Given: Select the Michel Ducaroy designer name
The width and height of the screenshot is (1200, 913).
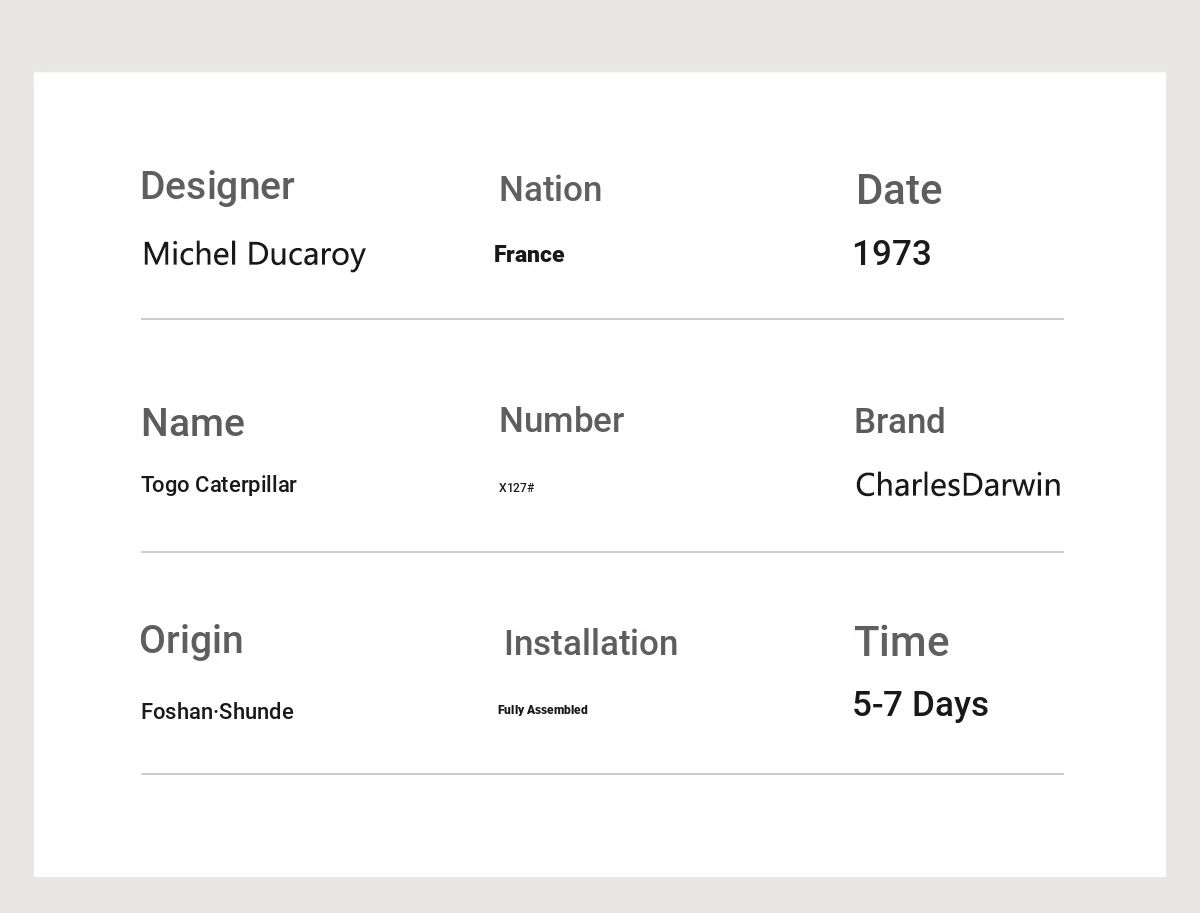Looking at the screenshot, I should pos(254,254).
